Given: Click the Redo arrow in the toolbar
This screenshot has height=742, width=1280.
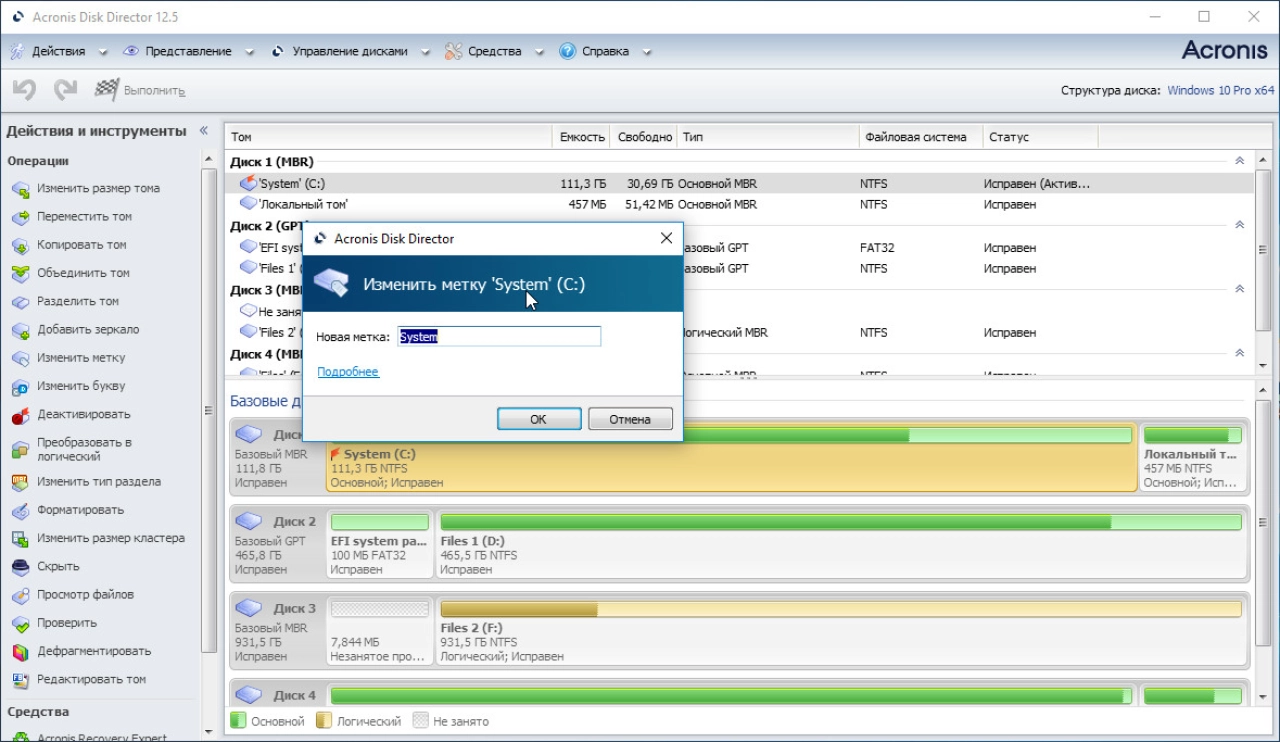Looking at the screenshot, I should click(65, 90).
